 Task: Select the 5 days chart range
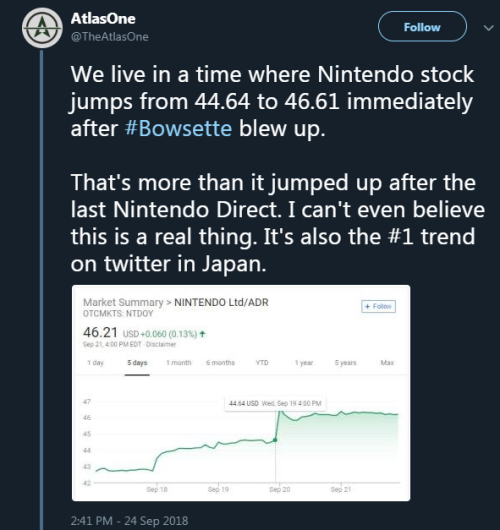tap(137, 363)
